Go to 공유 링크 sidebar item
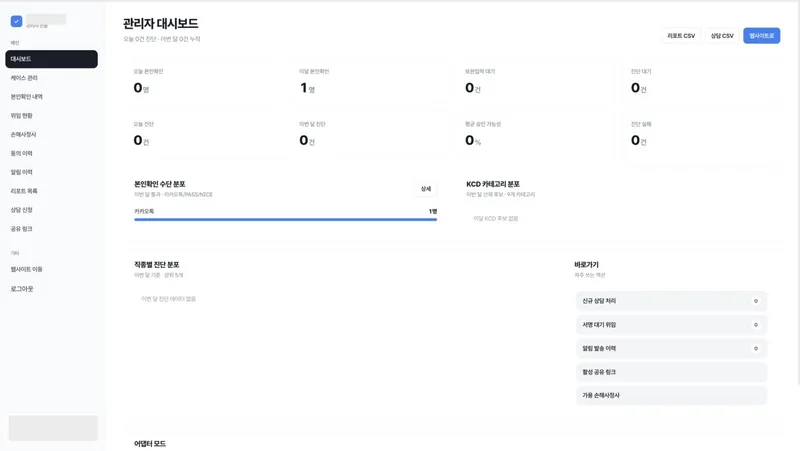The height and width of the screenshot is (451, 800). (x=52, y=229)
